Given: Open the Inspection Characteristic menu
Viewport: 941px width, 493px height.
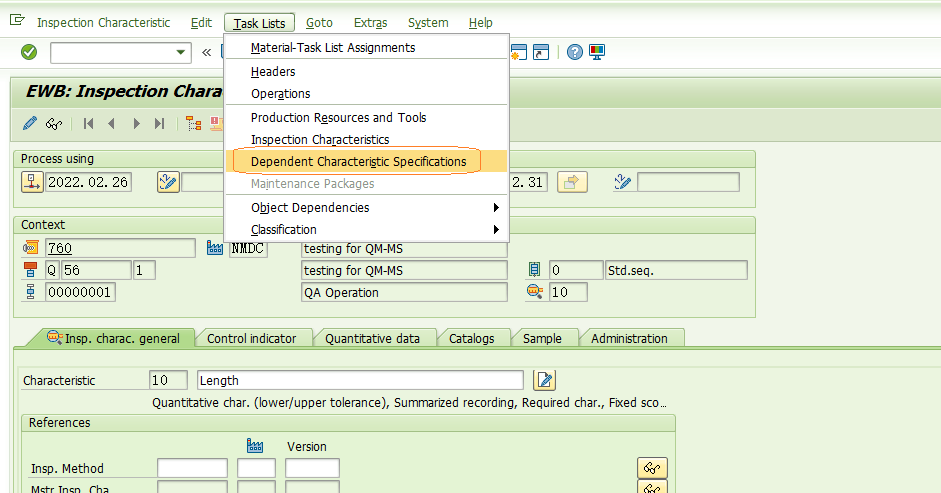Looking at the screenshot, I should [103, 23].
